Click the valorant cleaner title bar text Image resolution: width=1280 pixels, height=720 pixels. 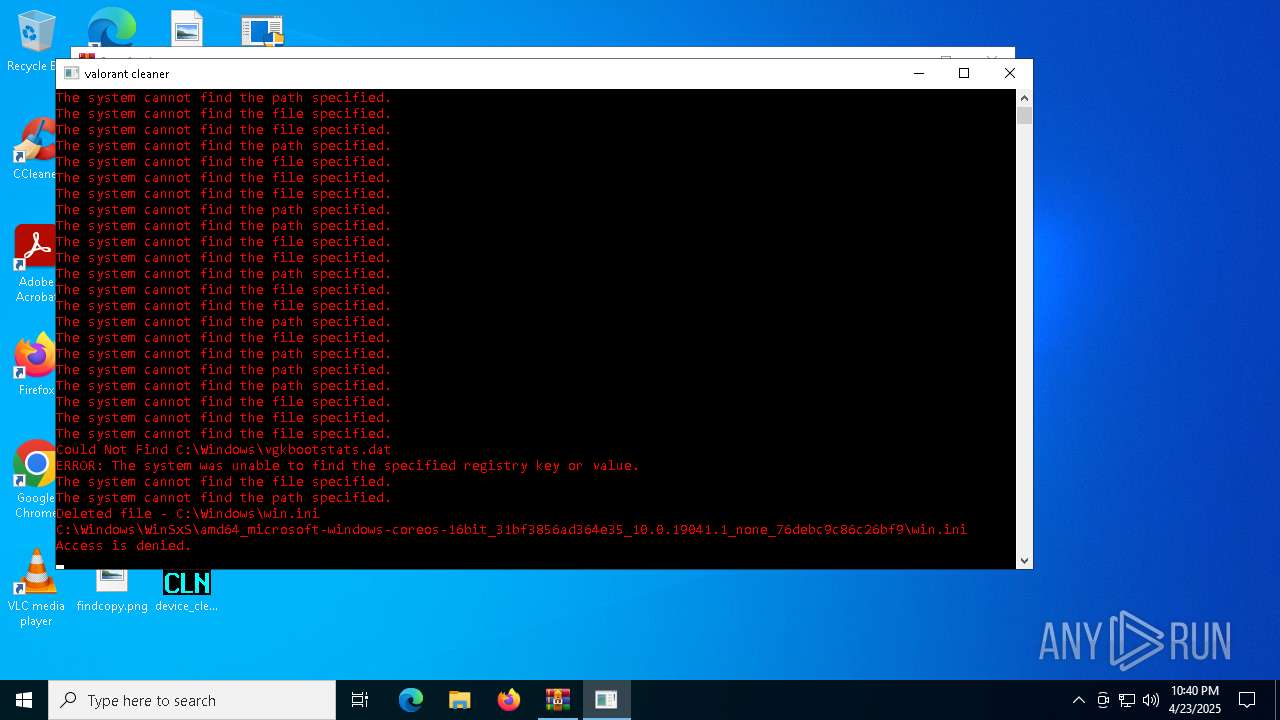[127, 74]
